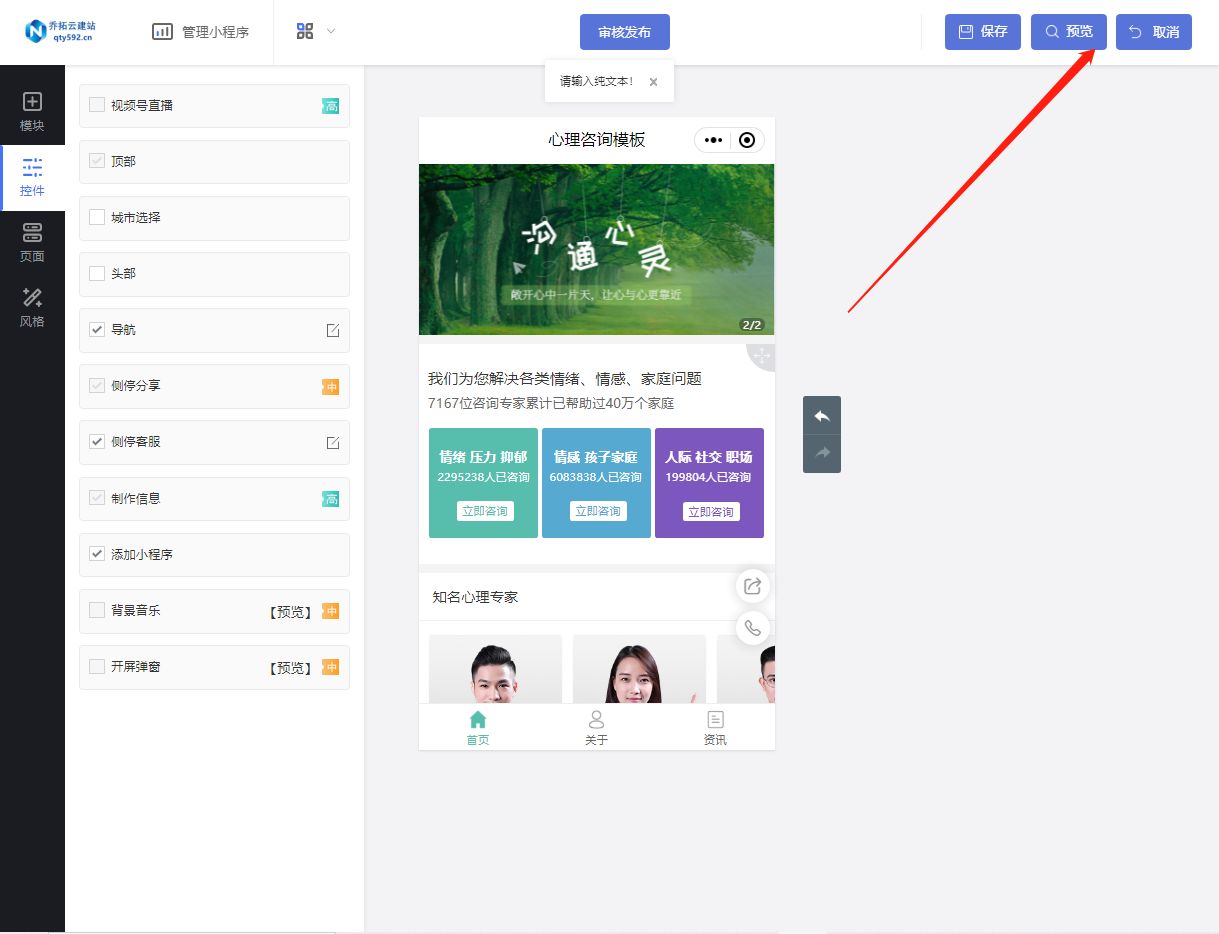Uncheck the 添加小程序 checkbox

(97, 554)
